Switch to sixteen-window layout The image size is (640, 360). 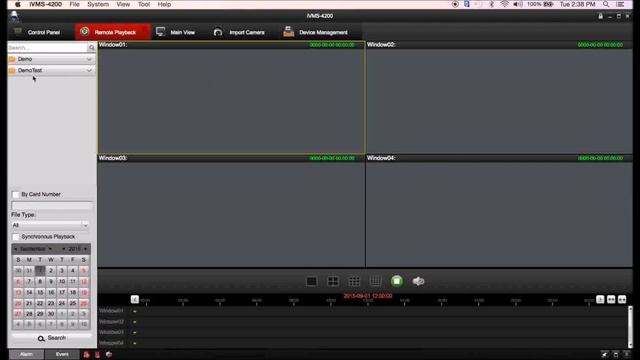[376, 281]
